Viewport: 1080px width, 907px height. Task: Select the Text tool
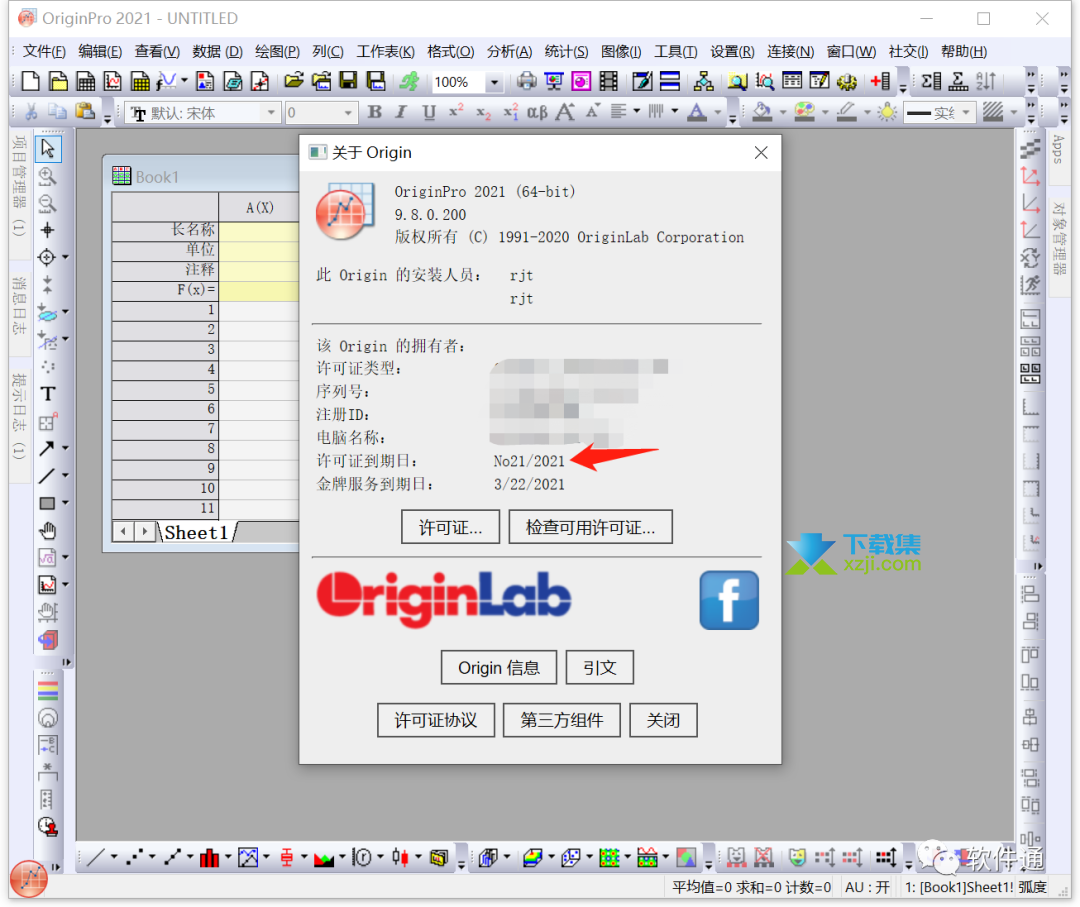click(x=48, y=394)
